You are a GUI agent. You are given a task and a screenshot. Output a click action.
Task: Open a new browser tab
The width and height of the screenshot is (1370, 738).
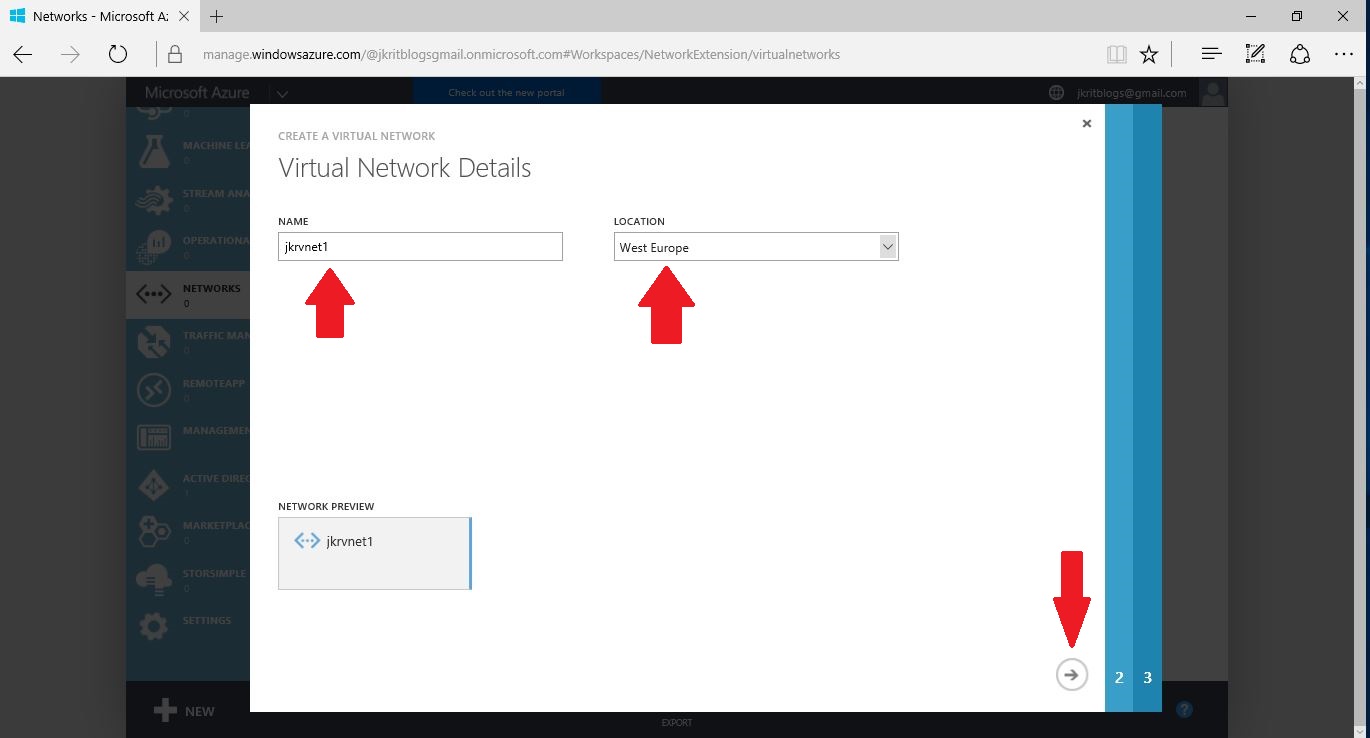coord(216,16)
